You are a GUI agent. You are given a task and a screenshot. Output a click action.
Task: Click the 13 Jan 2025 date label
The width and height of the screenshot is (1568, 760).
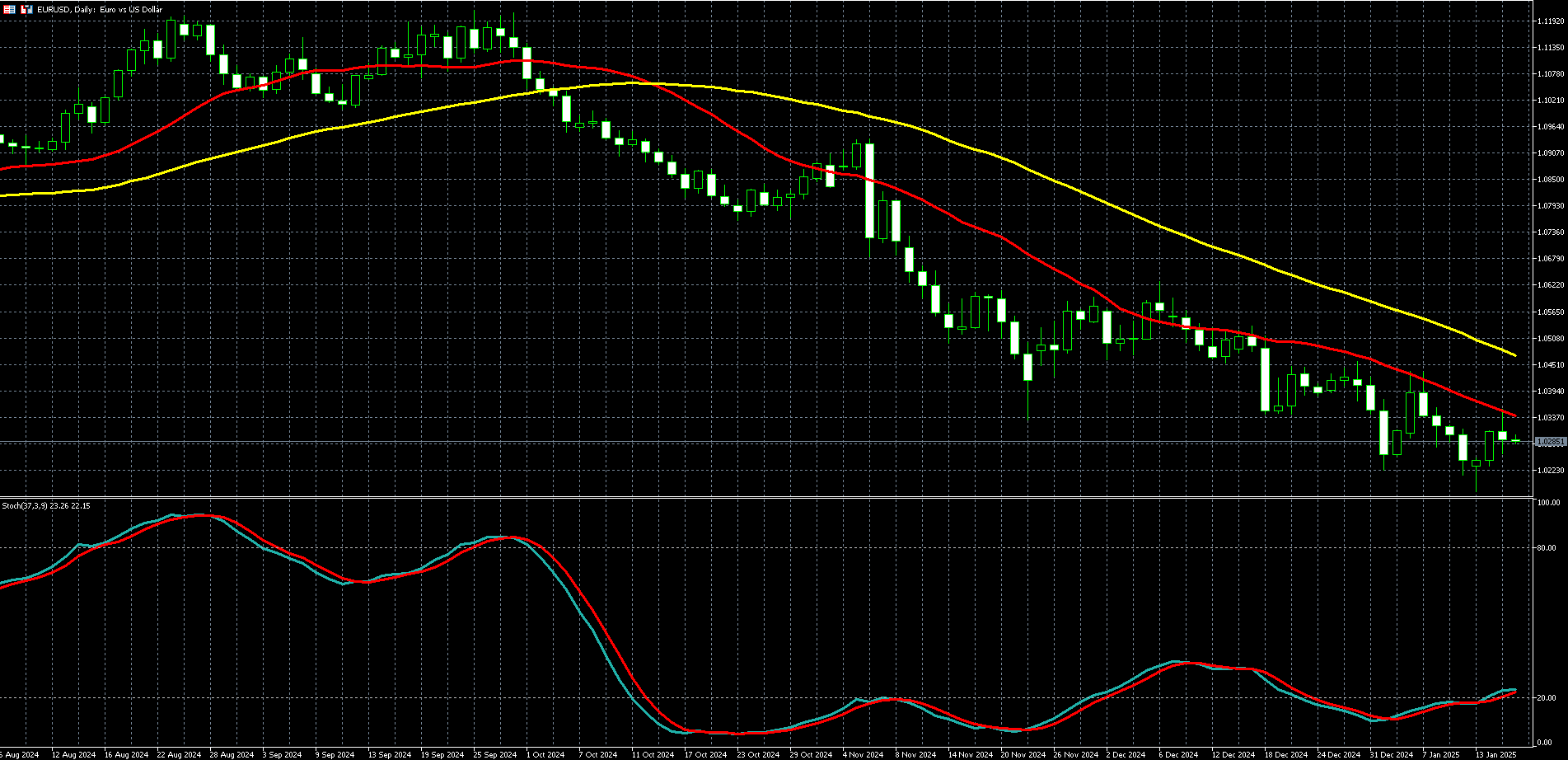coord(1495,754)
